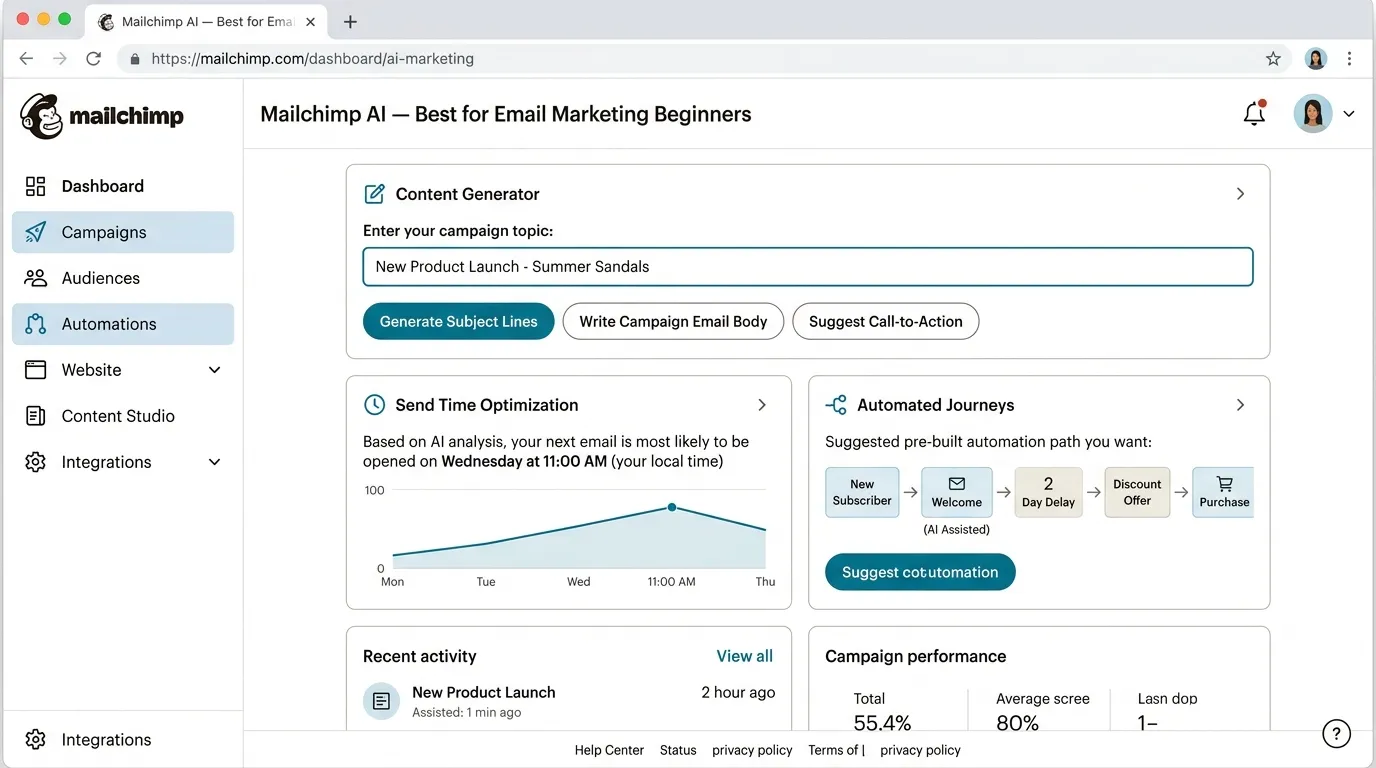
Task: Click the Audiences people icon
Action: coord(36,278)
